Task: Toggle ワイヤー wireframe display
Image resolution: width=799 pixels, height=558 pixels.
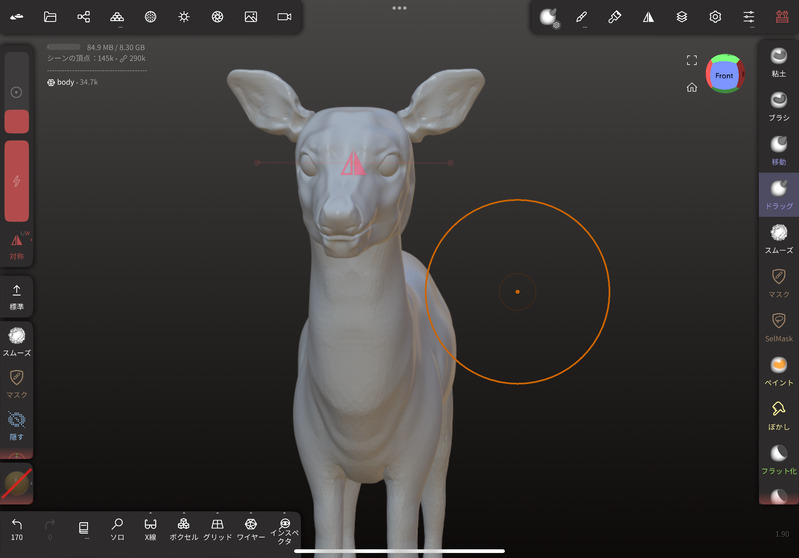Action: click(x=251, y=529)
